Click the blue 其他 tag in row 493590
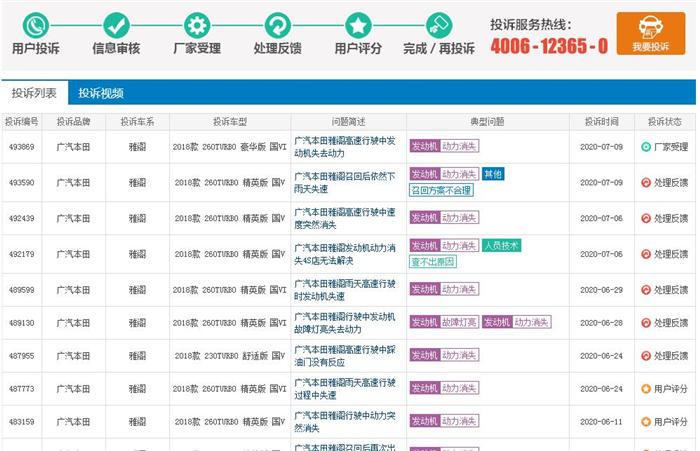700x451 pixels. (x=493, y=174)
